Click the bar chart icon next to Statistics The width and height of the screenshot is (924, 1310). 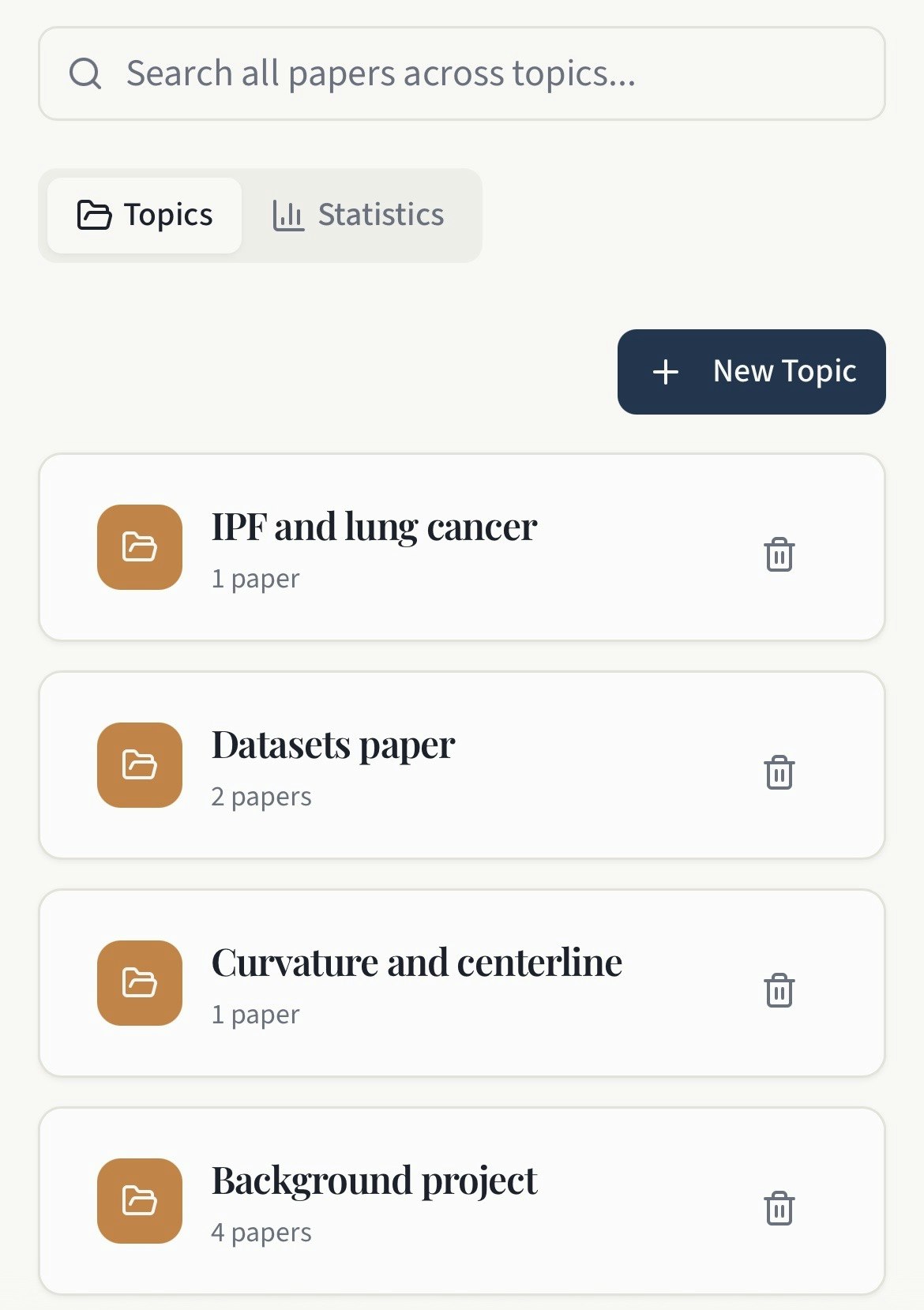tap(288, 214)
